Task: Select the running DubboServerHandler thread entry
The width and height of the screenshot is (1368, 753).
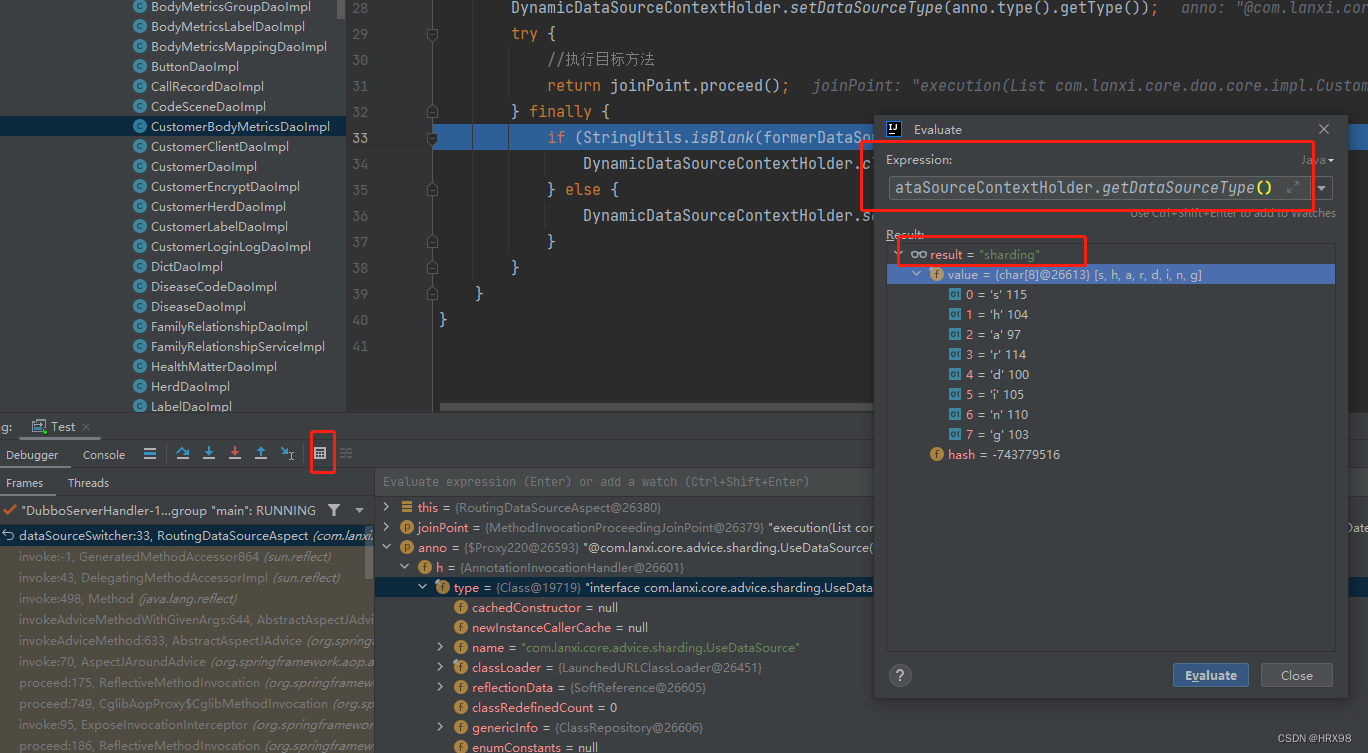Action: click(x=168, y=510)
